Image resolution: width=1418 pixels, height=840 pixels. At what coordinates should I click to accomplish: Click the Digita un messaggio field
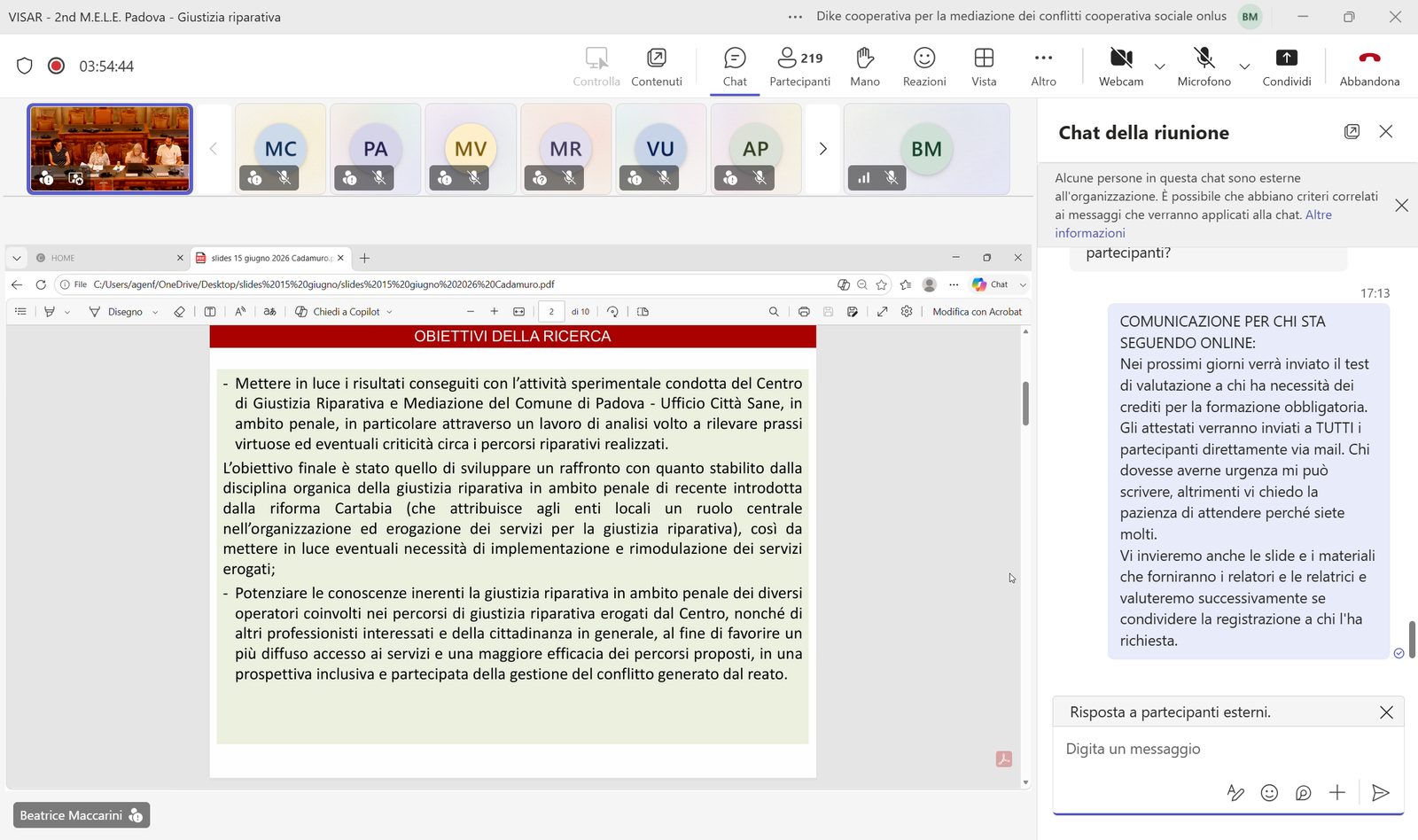pyautogui.click(x=1228, y=750)
